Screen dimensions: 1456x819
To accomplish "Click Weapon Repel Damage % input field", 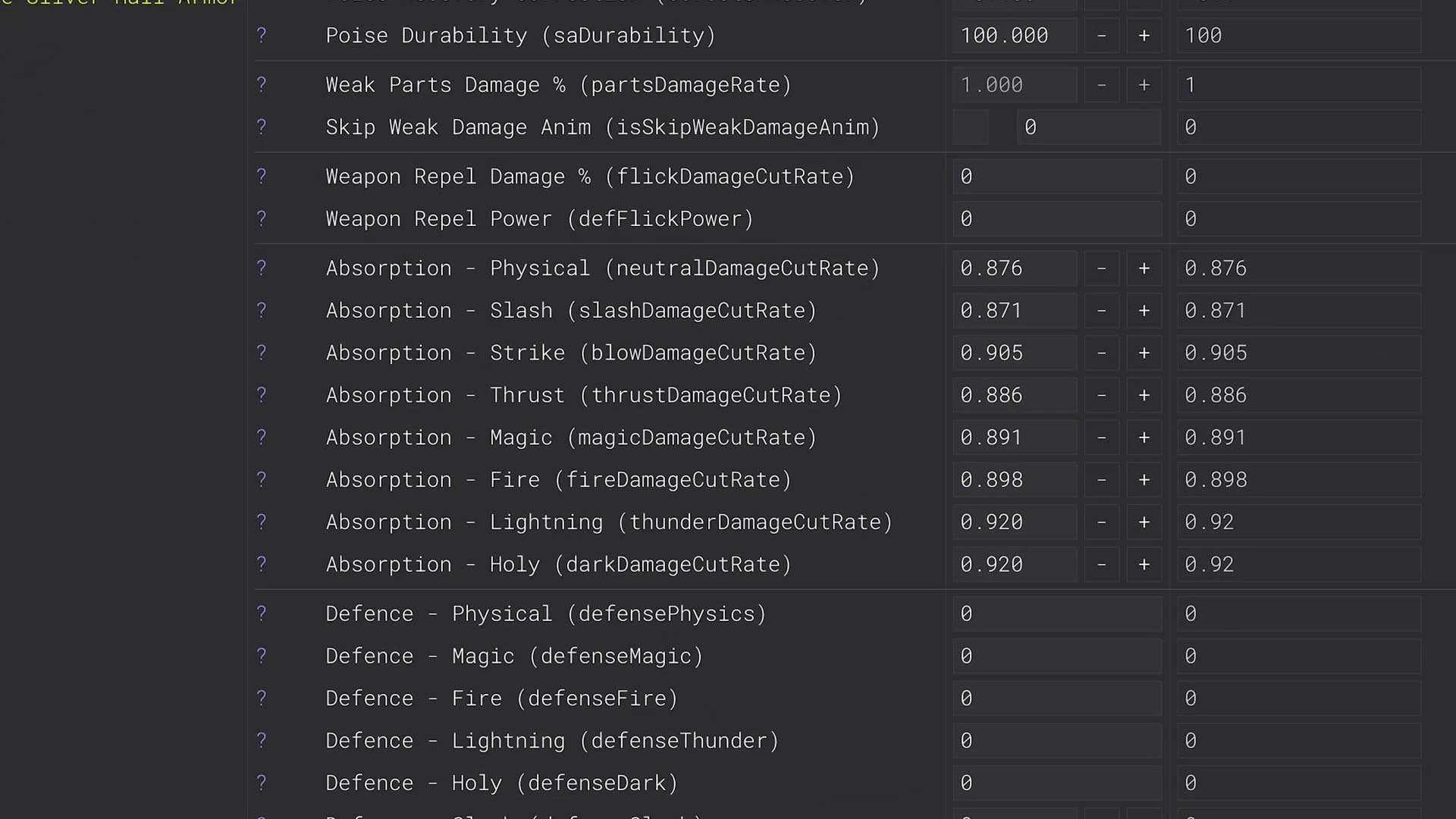I will 1056,177.
